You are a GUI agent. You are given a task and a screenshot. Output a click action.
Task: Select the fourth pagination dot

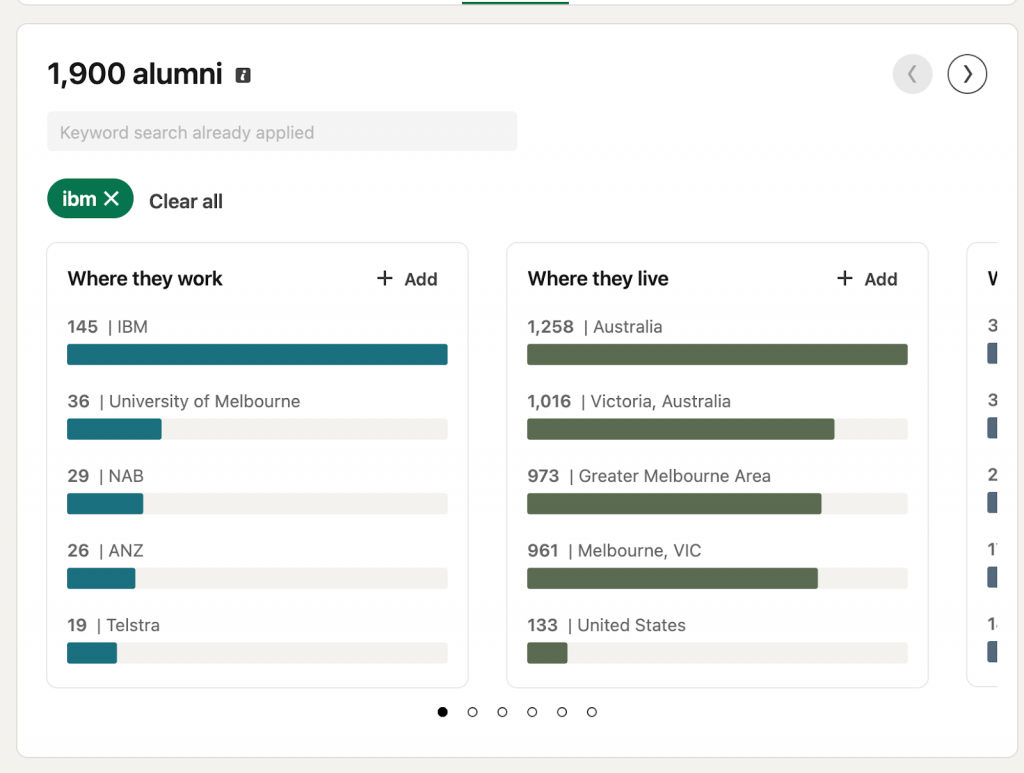532,712
